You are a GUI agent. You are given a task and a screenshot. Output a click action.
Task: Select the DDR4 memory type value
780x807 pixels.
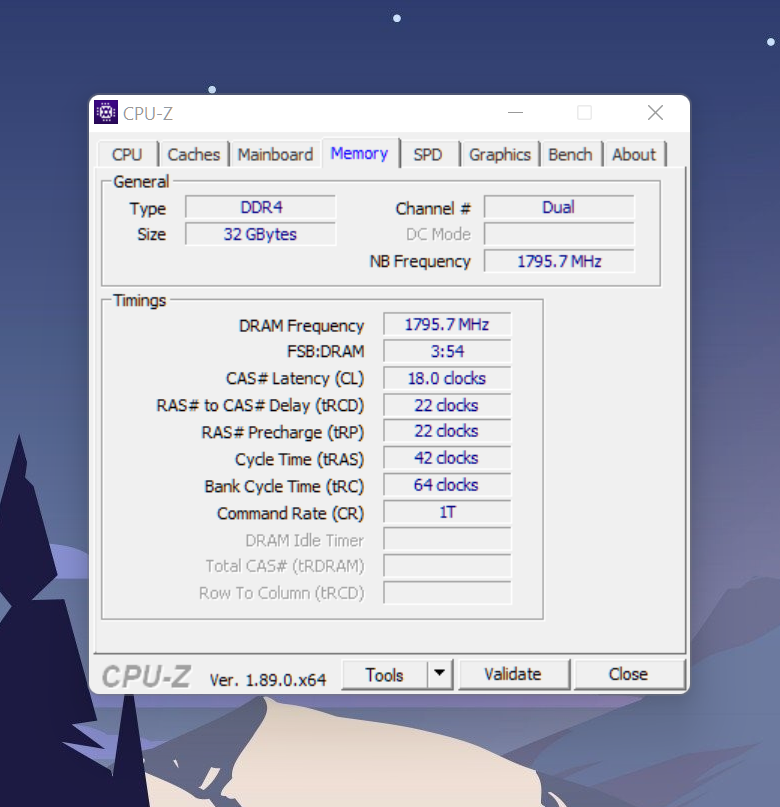pyautogui.click(x=261, y=207)
